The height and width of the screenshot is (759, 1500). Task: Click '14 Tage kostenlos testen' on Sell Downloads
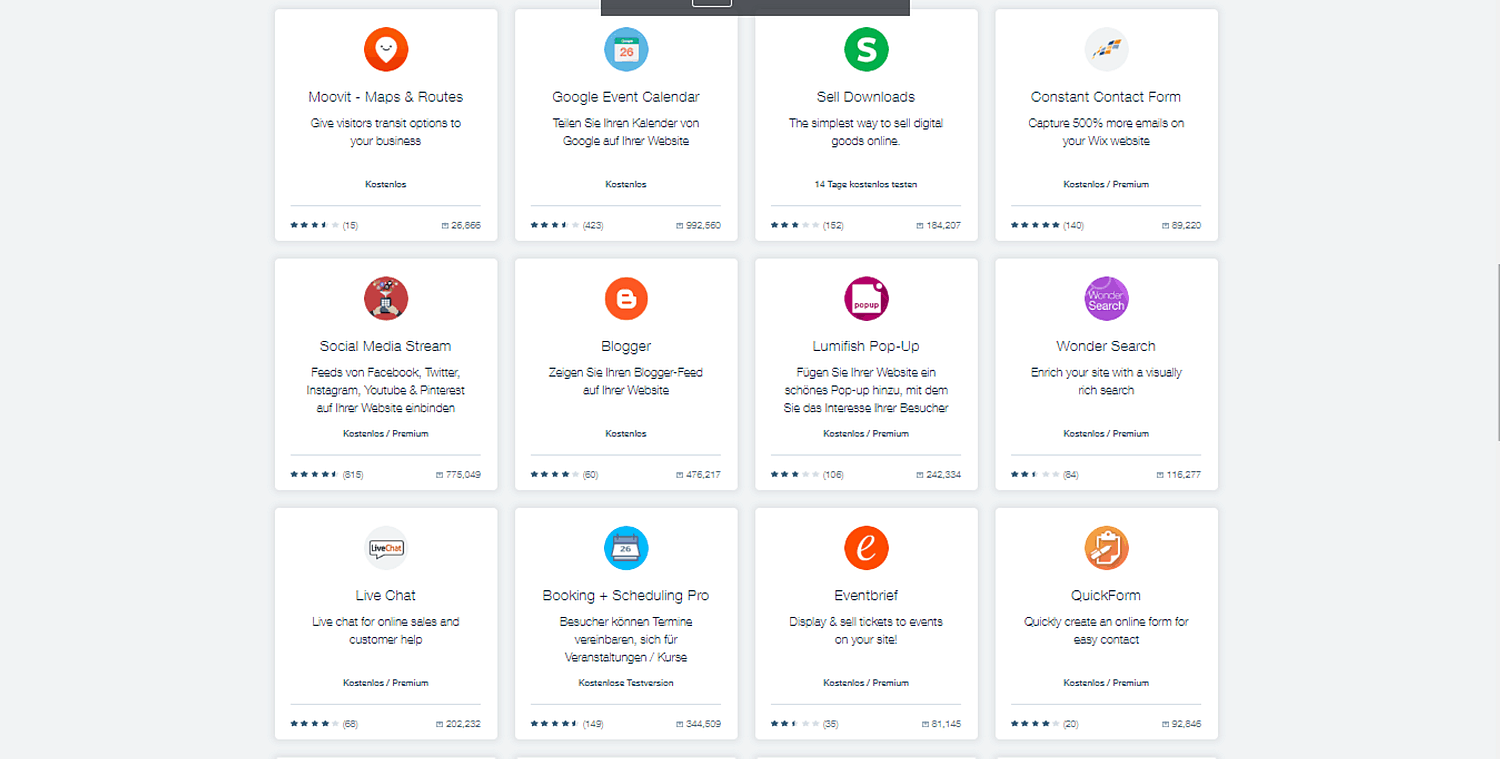(866, 185)
